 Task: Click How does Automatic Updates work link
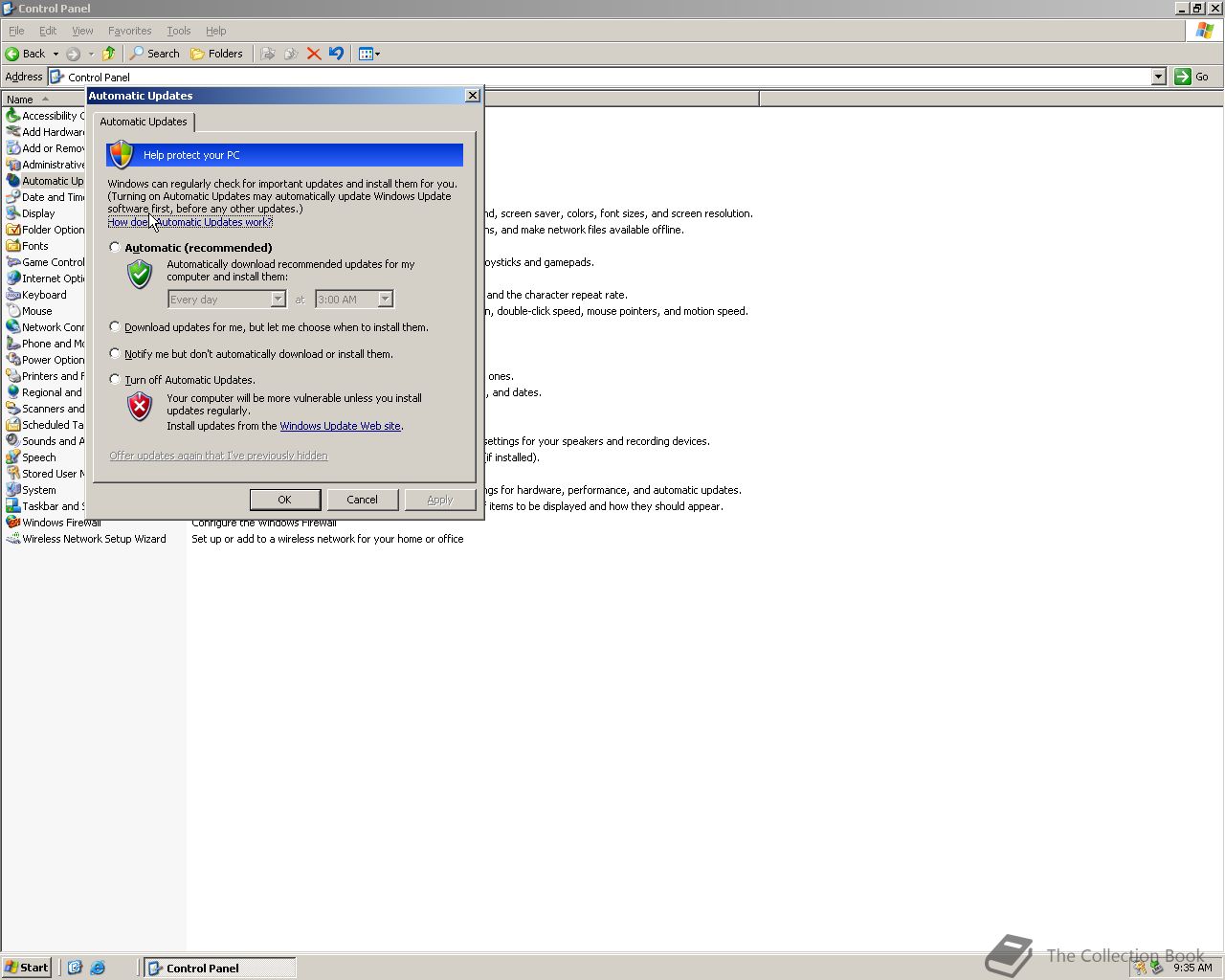tap(189, 222)
